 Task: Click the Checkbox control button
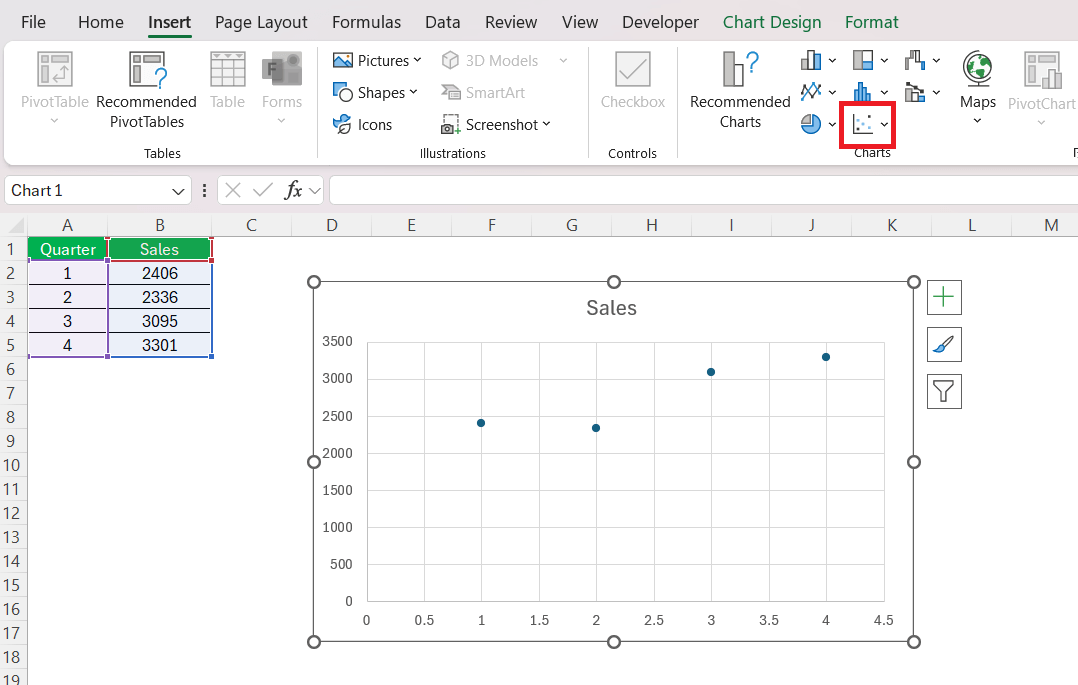(x=632, y=81)
